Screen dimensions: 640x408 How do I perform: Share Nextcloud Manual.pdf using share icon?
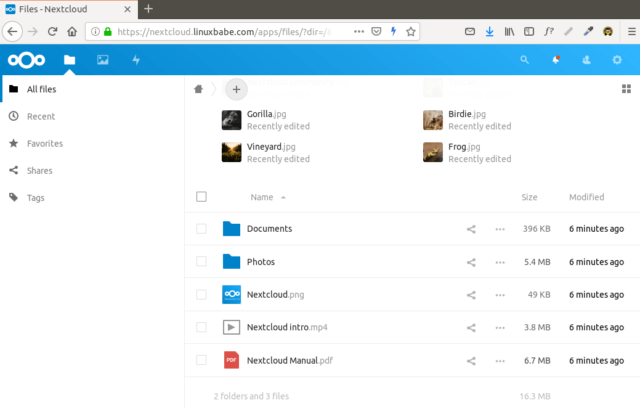471,360
